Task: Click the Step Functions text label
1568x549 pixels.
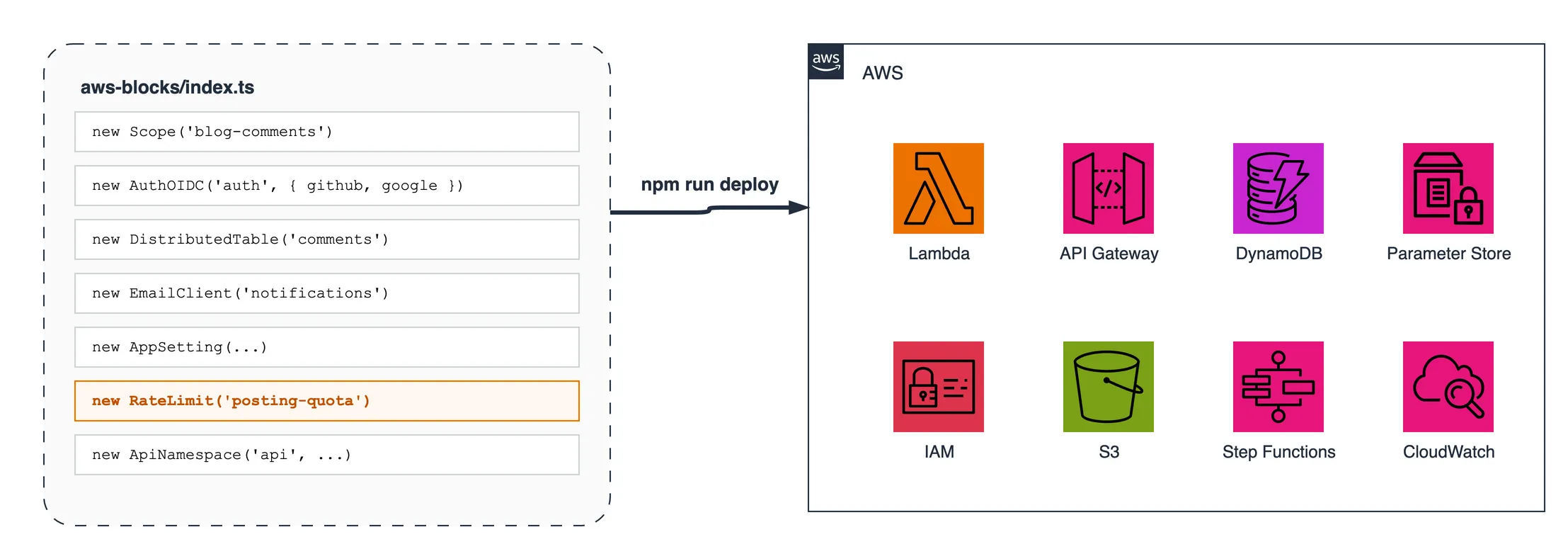Action: 1278,452
